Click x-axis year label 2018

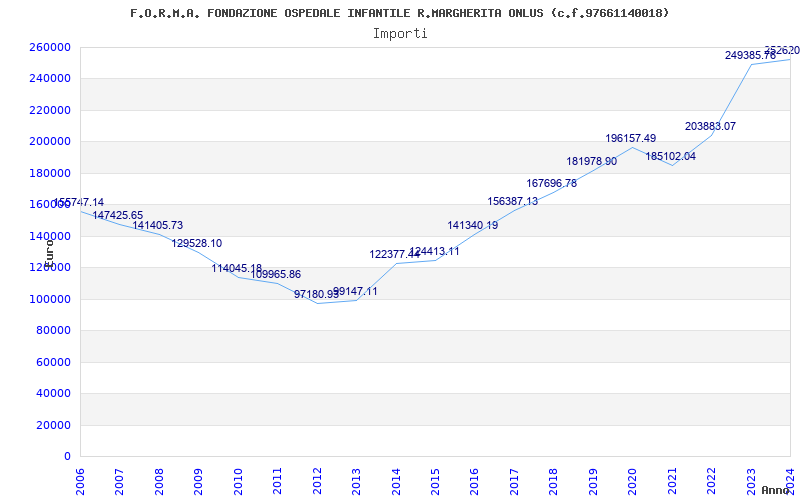[554, 481]
